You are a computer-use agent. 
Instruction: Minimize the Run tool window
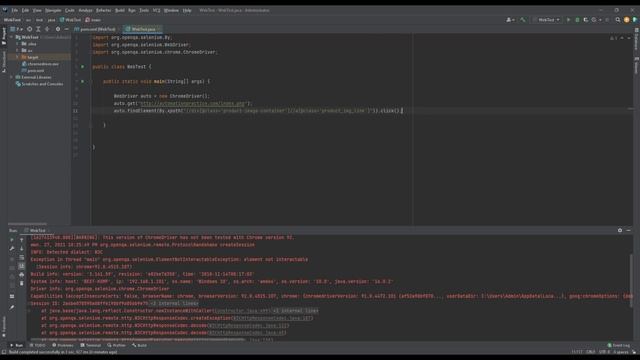[629, 231]
